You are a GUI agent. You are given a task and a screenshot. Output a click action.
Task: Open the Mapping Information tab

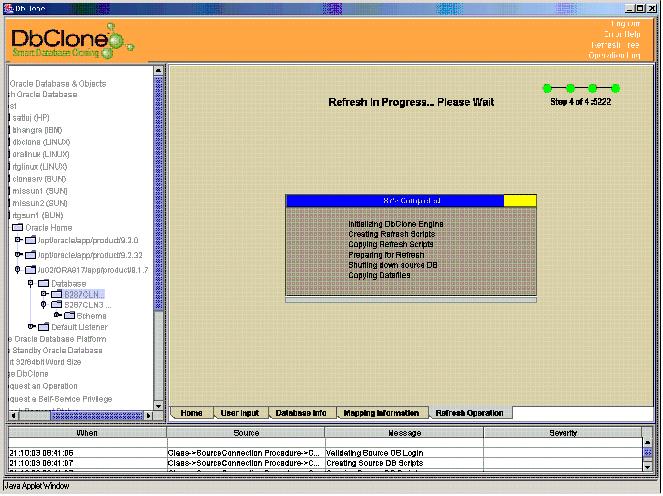381,413
